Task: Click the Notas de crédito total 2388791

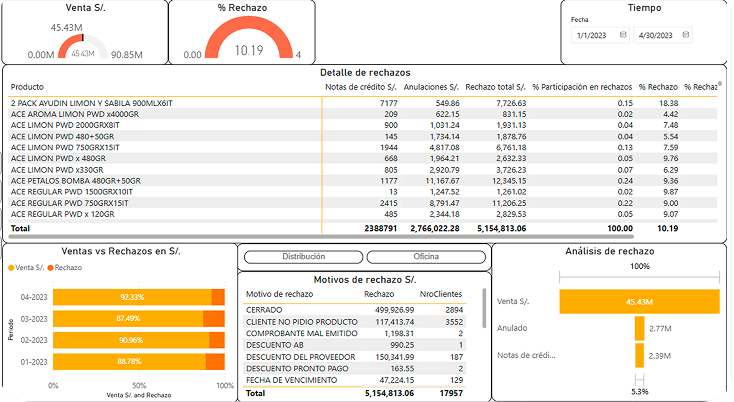Action: click(381, 228)
